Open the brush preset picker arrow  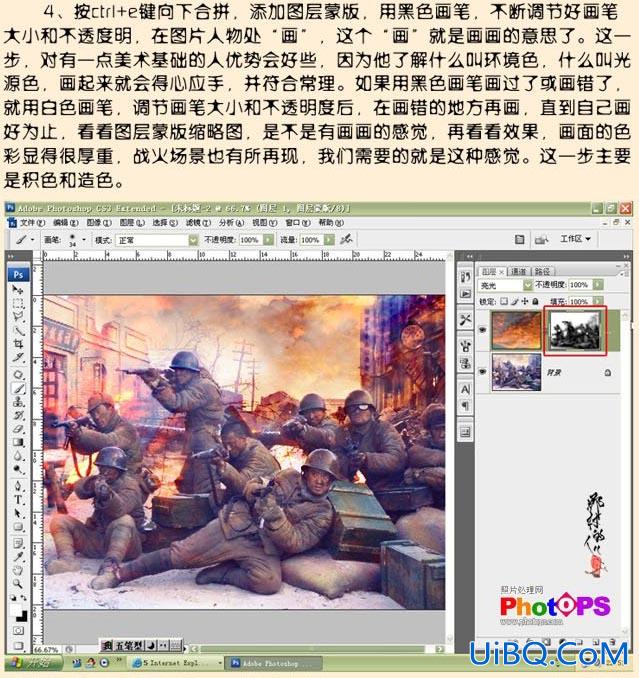pyautogui.click(x=84, y=240)
